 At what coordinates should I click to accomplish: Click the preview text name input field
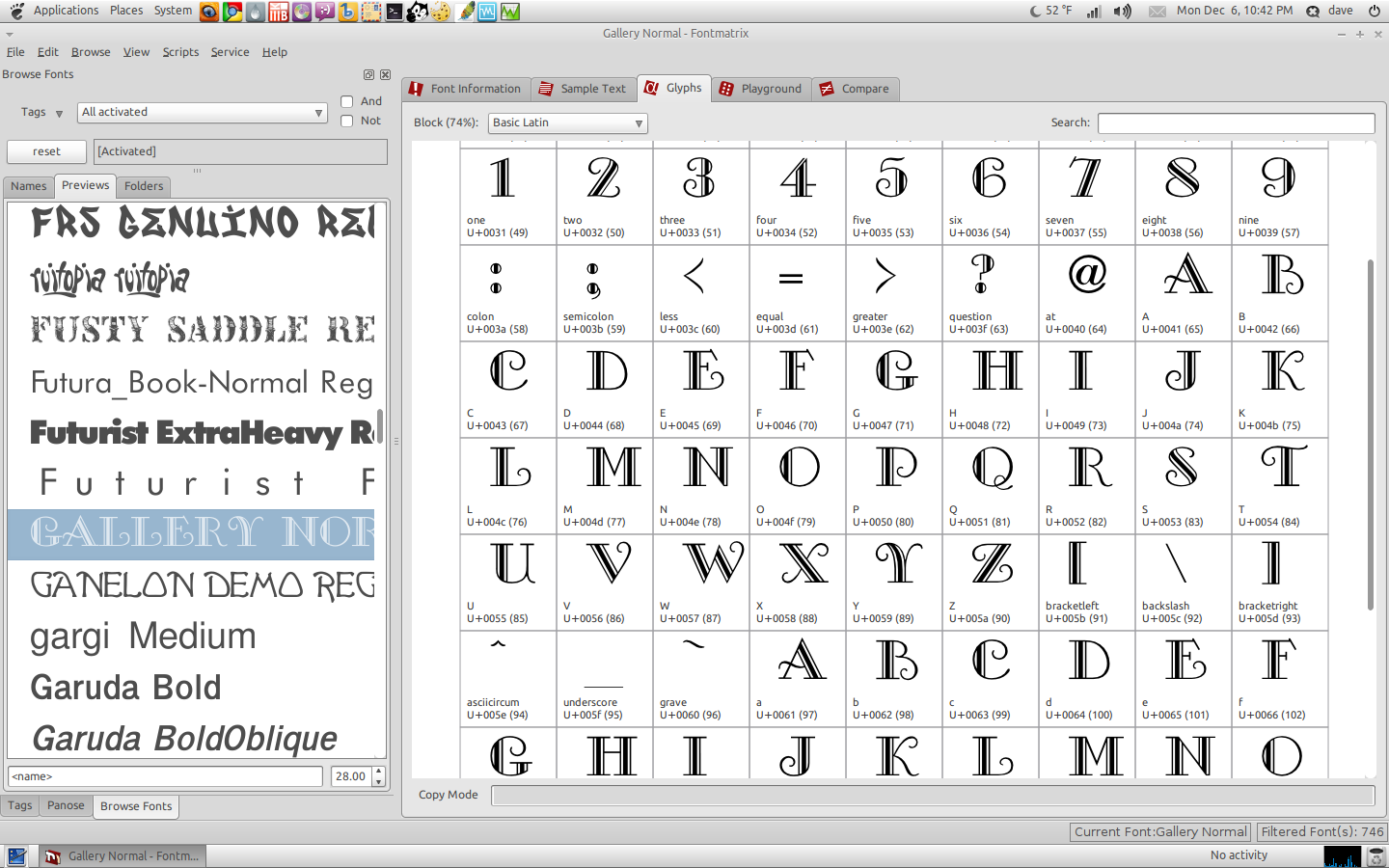(165, 776)
